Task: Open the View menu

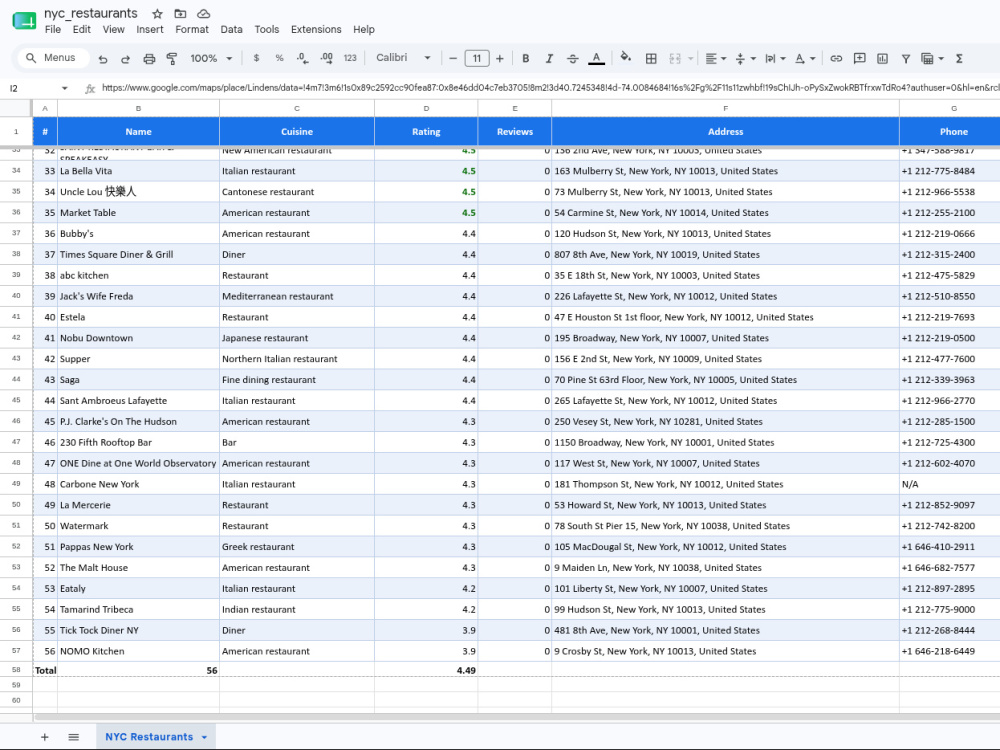Action: coord(114,29)
